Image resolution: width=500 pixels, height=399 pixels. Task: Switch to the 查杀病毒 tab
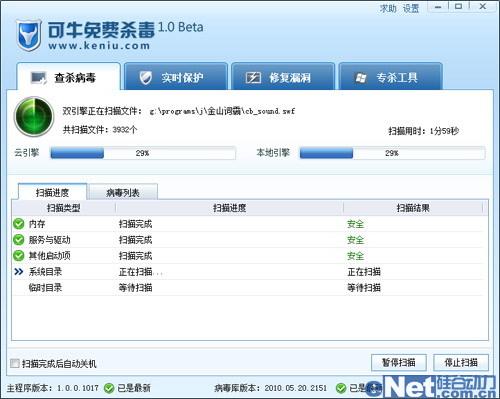point(68,76)
